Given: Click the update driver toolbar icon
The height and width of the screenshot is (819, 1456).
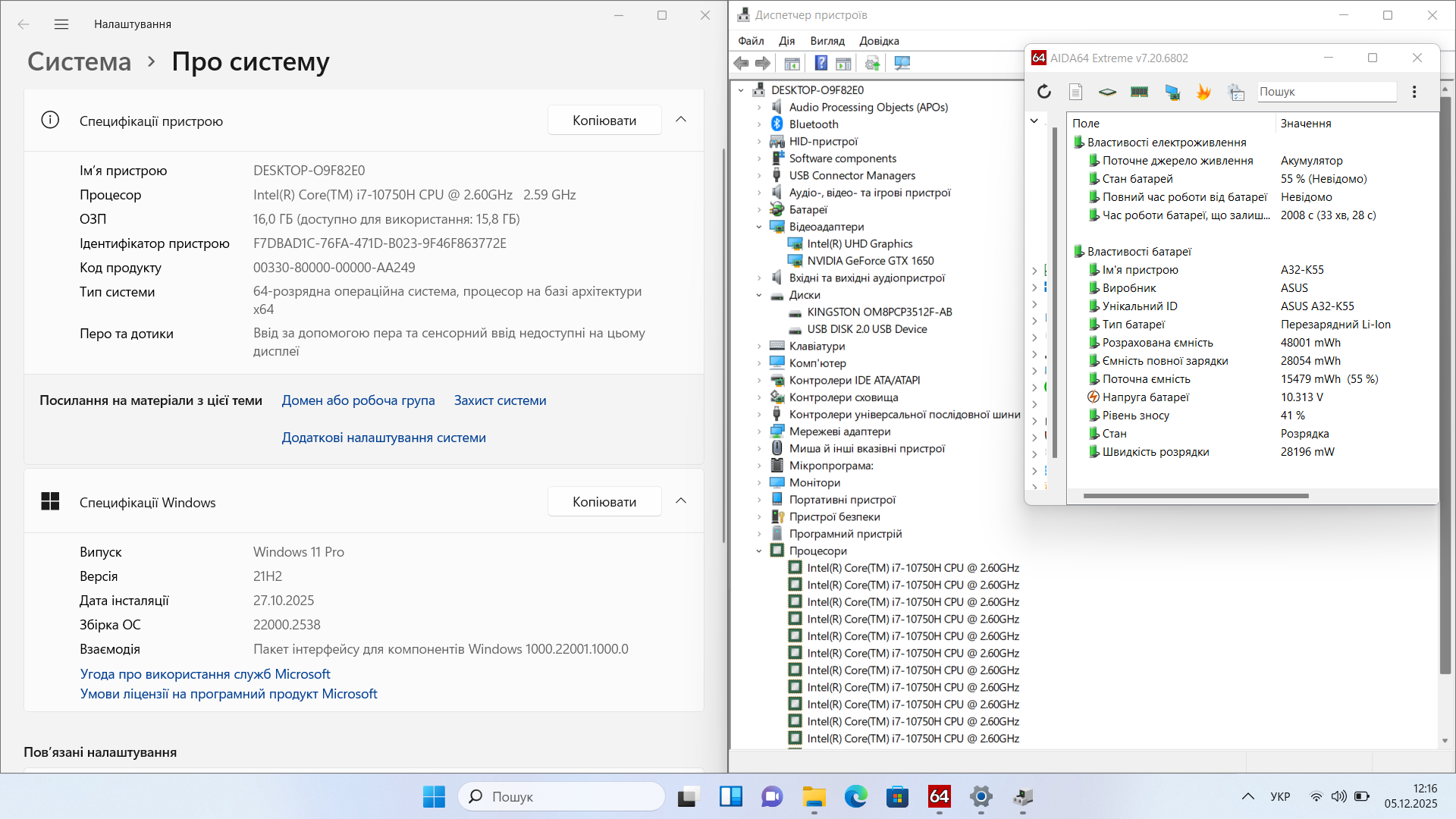Looking at the screenshot, I should click(x=872, y=64).
